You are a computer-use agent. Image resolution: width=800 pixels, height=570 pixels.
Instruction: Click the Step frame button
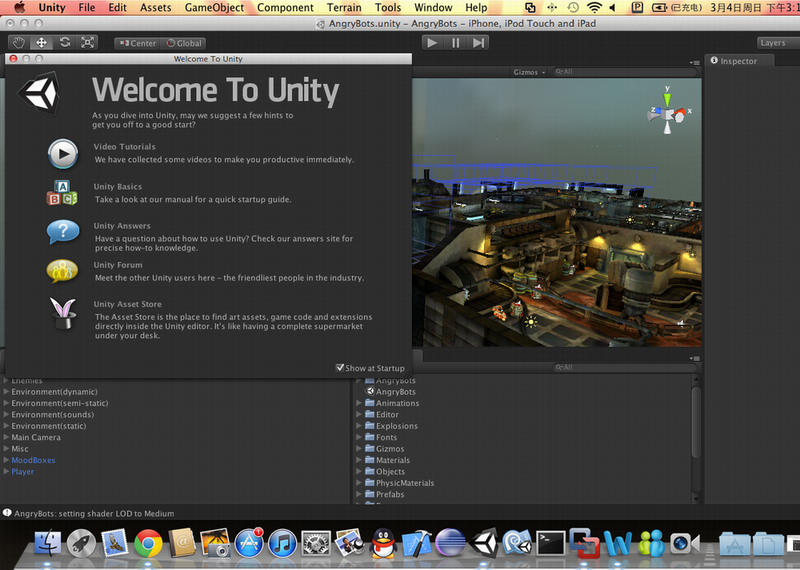pyautogui.click(x=478, y=43)
